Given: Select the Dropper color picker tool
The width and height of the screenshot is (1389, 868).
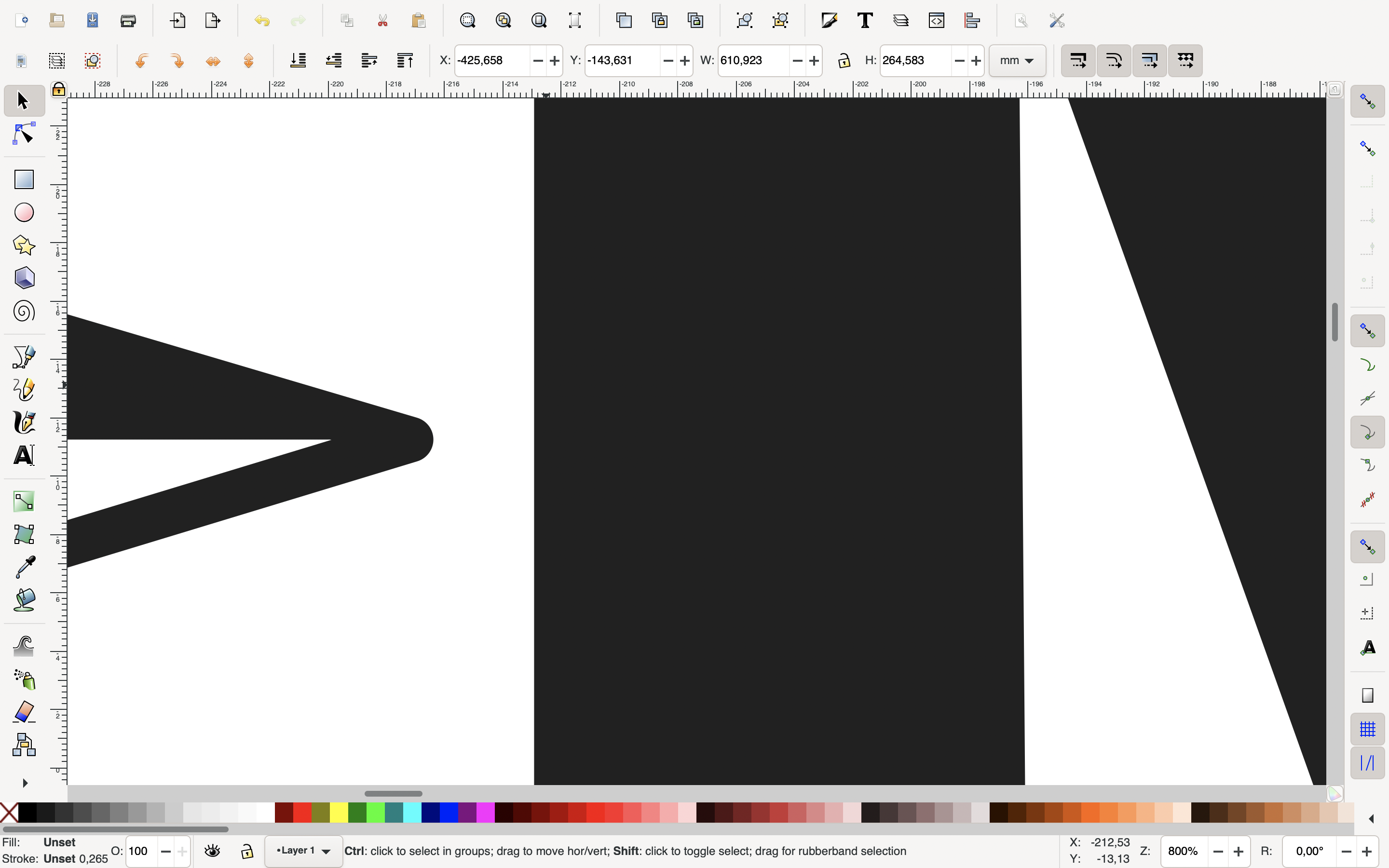Looking at the screenshot, I should coord(24,567).
